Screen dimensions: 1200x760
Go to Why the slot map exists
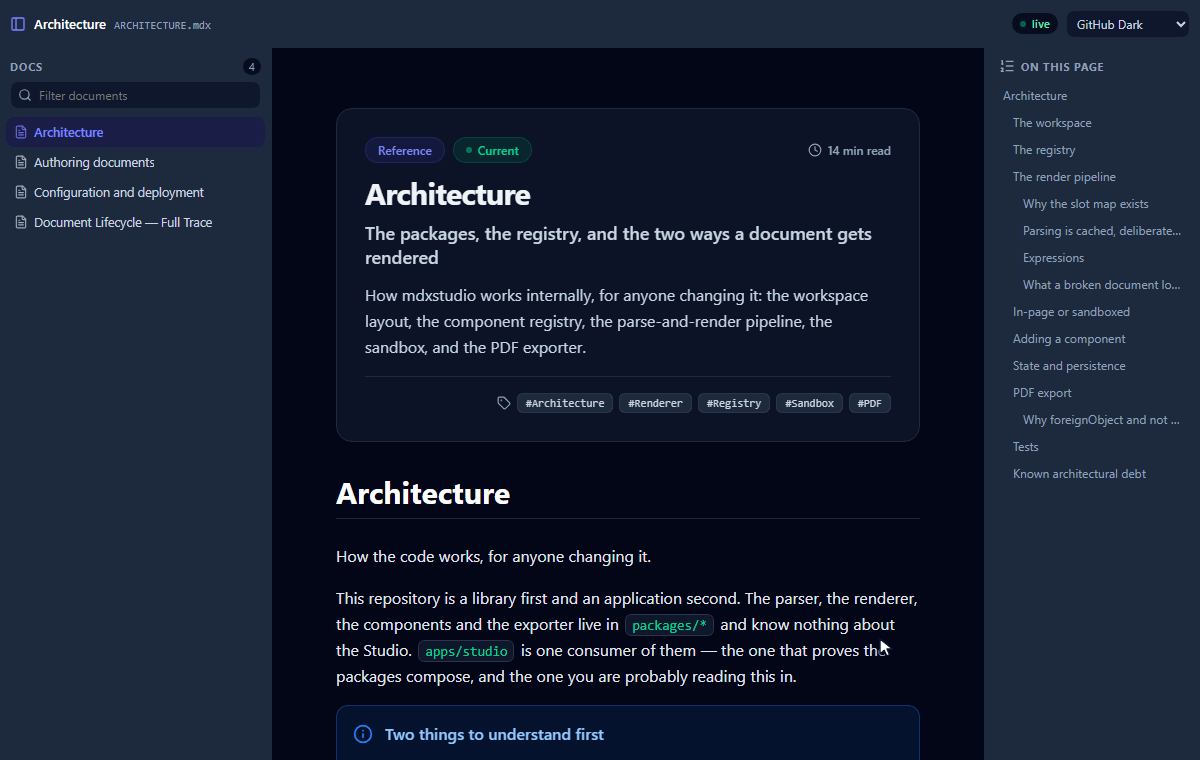1086,204
